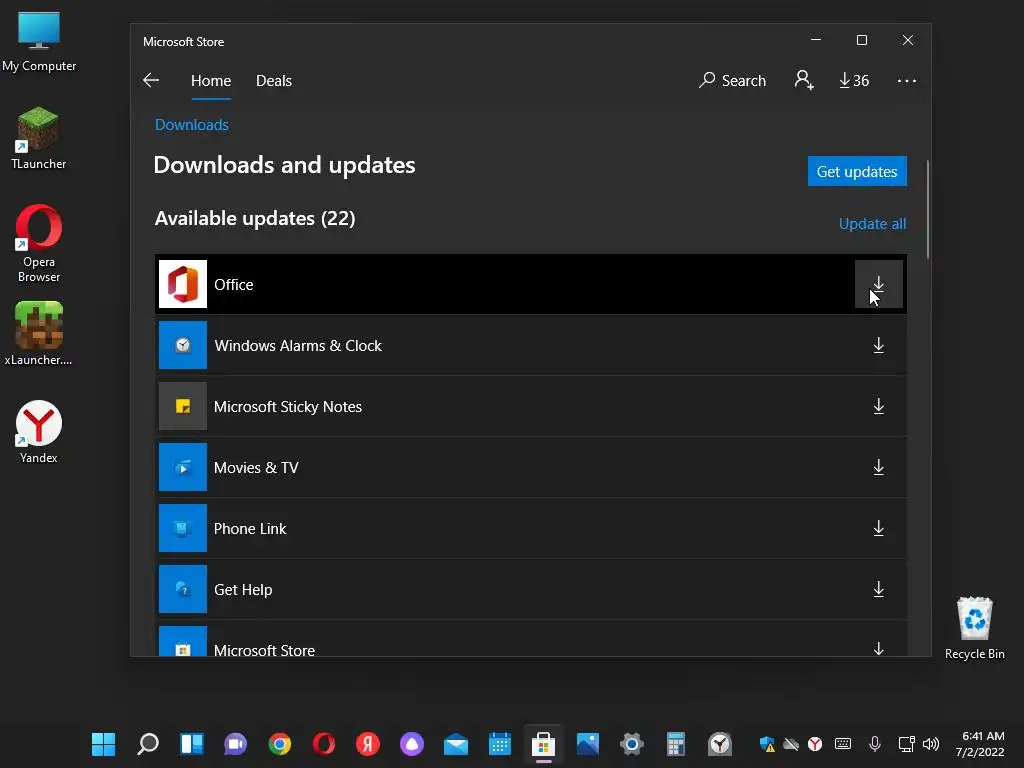
Task: Open the Windows Start menu
Action: coord(103,744)
